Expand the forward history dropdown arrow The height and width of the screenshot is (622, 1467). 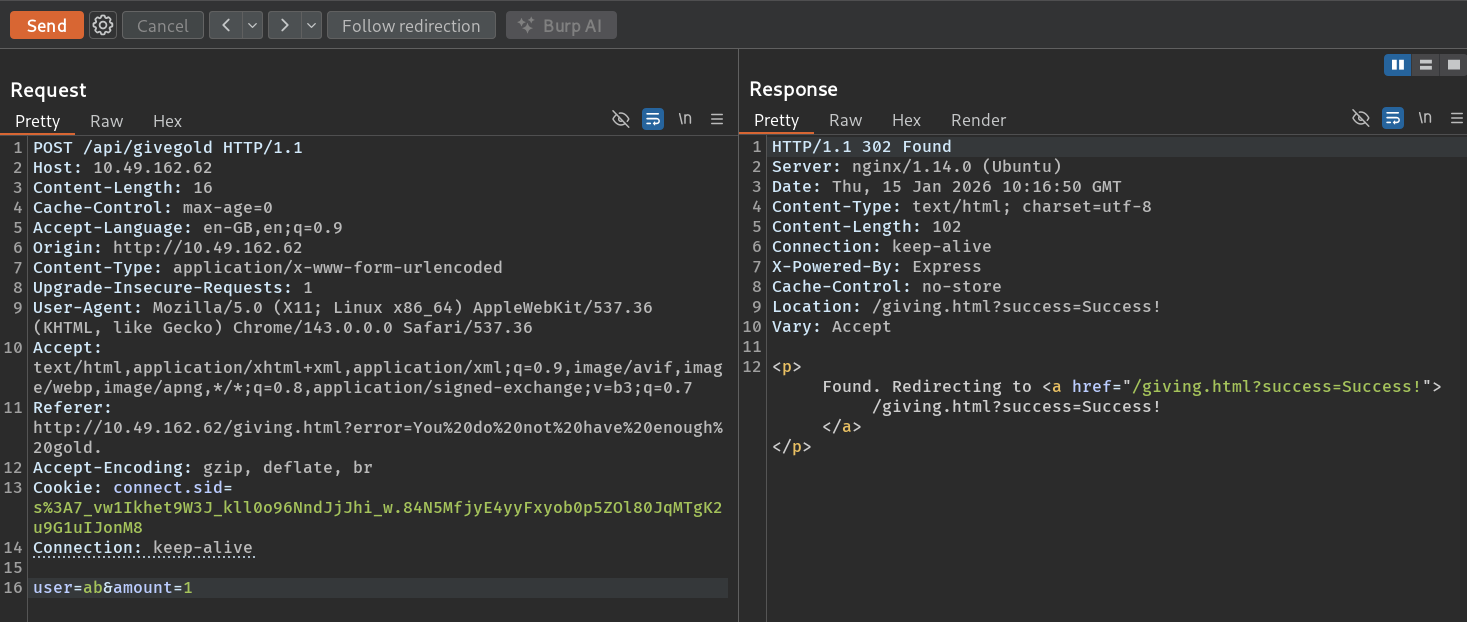pos(312,25)
